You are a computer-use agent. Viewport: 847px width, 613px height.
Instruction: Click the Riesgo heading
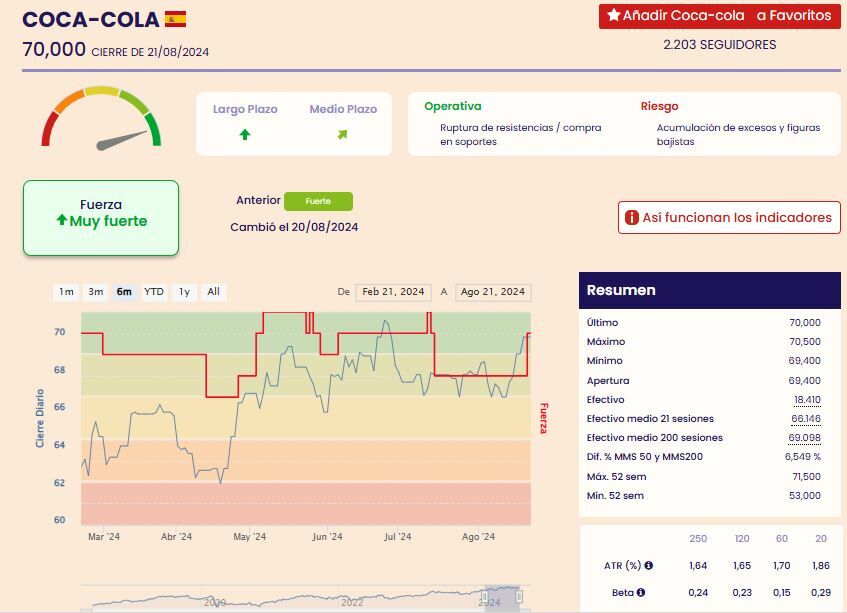pyautogui.click(x=660, y=106)
